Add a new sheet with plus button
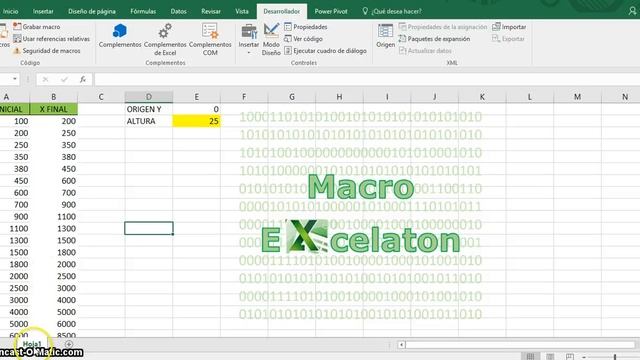This screenshot has height=360, width=640. click(x=69, y=344)
